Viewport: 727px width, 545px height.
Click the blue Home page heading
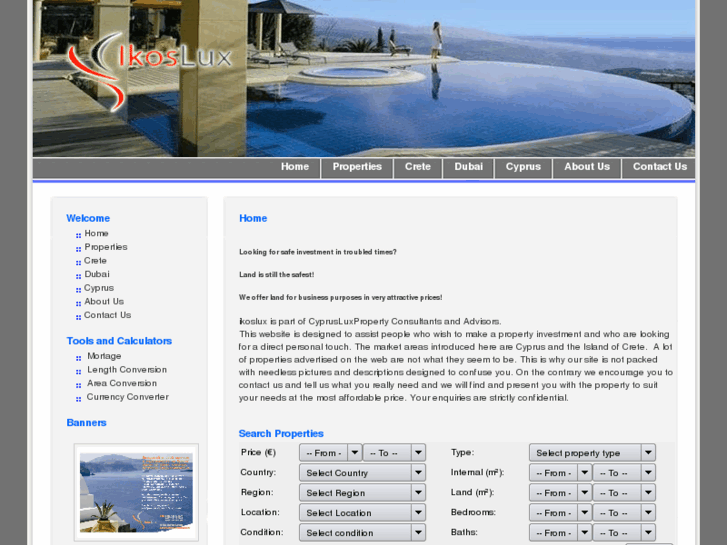(253, 218)
